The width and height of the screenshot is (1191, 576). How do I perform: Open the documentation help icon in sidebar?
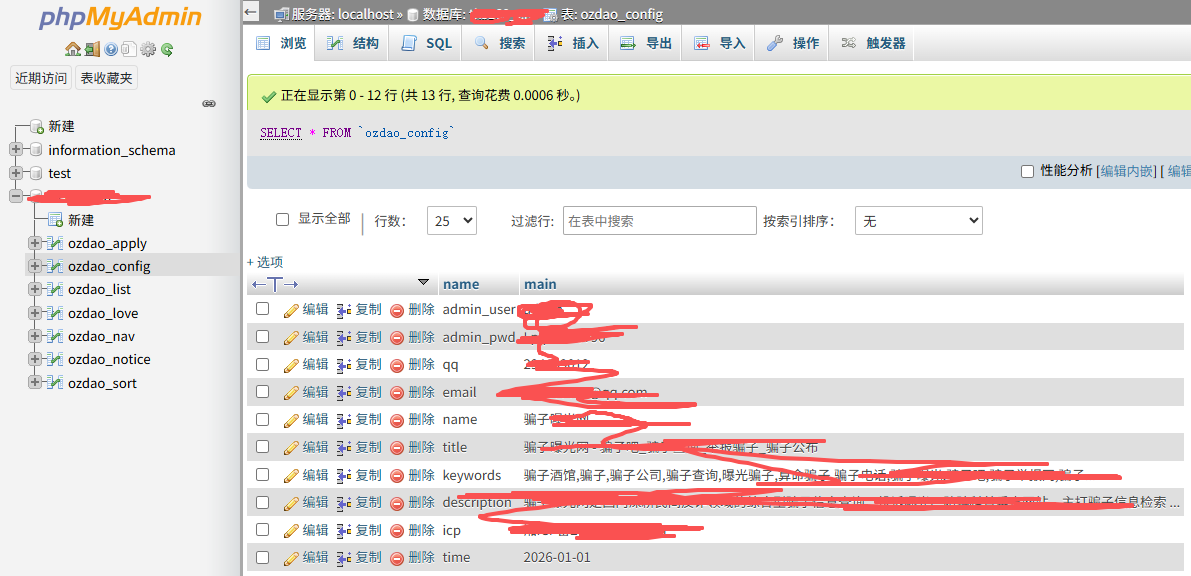tap(111, 49)
